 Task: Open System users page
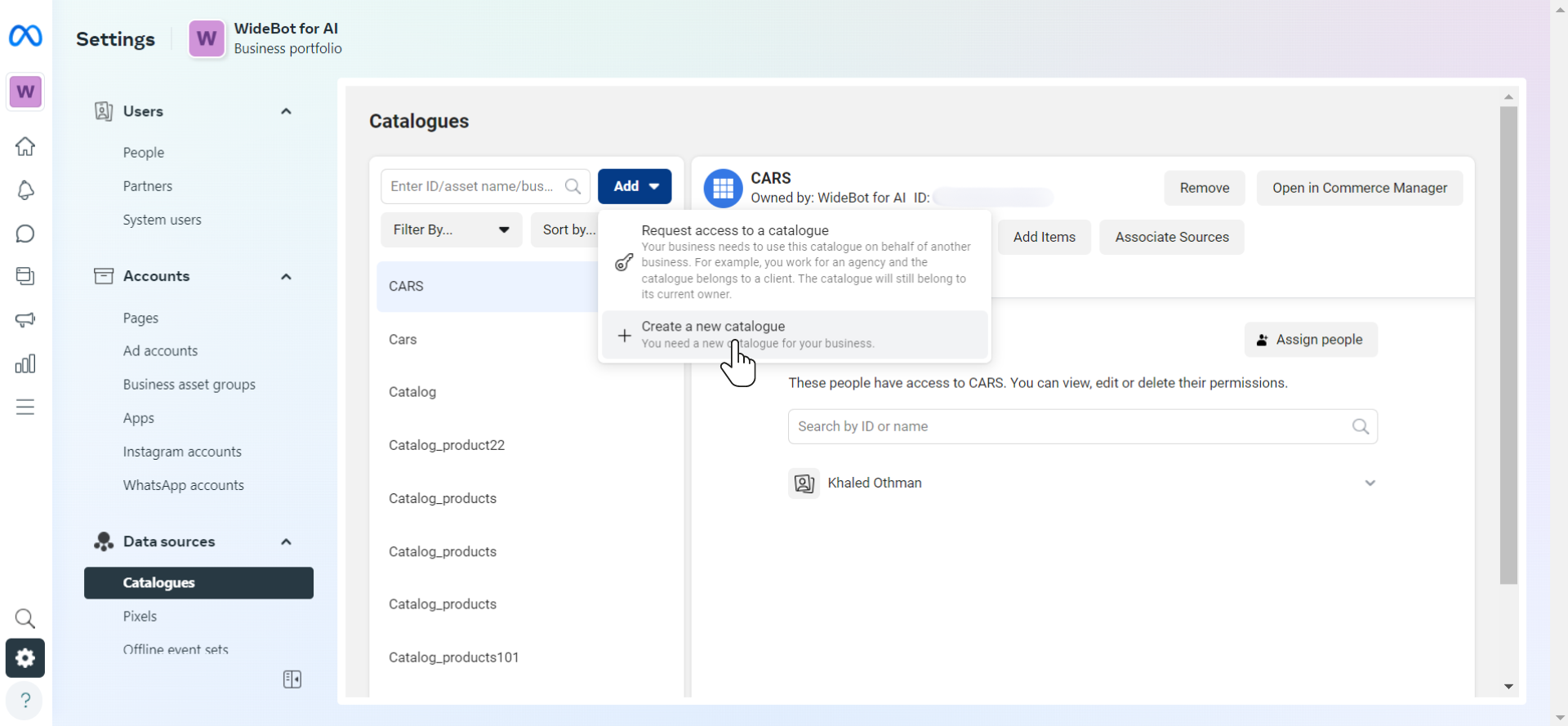[x=163, y=220]
